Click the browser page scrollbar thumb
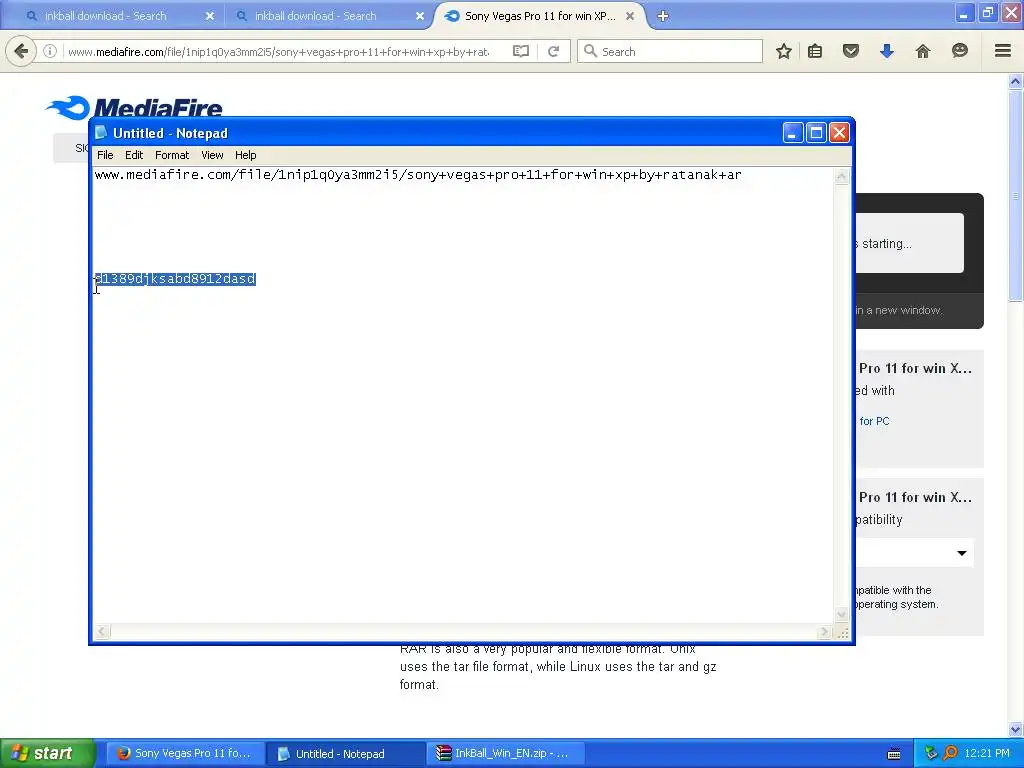The width and height of the screenshot is (1024, 768). pyautogui.click(x=1015, y=196)
